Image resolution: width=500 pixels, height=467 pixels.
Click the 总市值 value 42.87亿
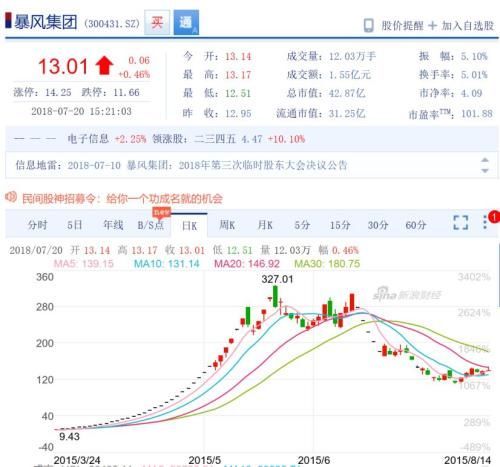(x=347, y=93)
